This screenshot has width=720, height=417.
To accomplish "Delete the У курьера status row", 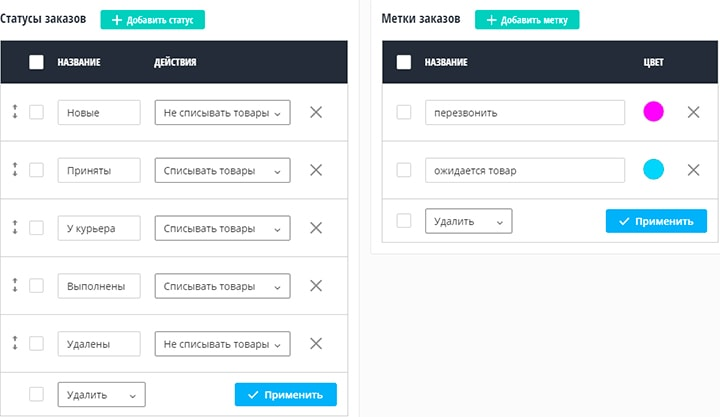I will 316,228.
